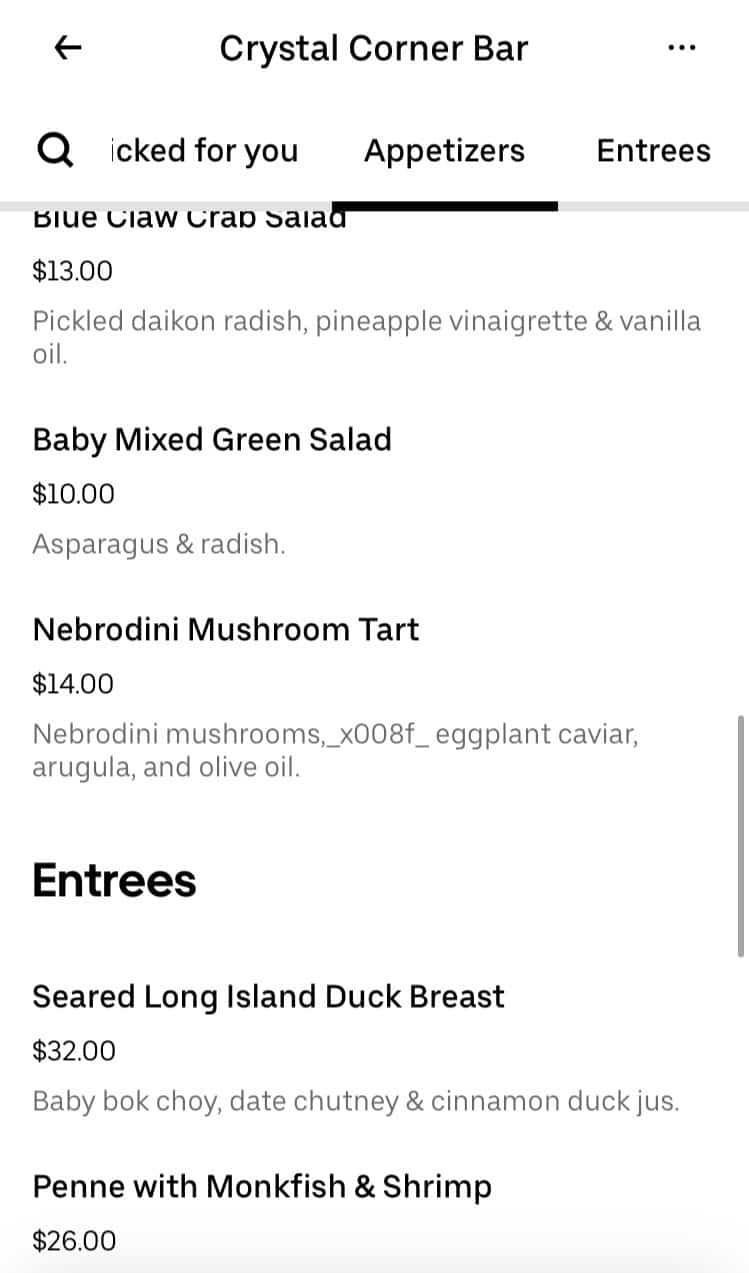Open Penne with Monkfish & Shrimp

pyautogui.click(x=262, y=1186)
